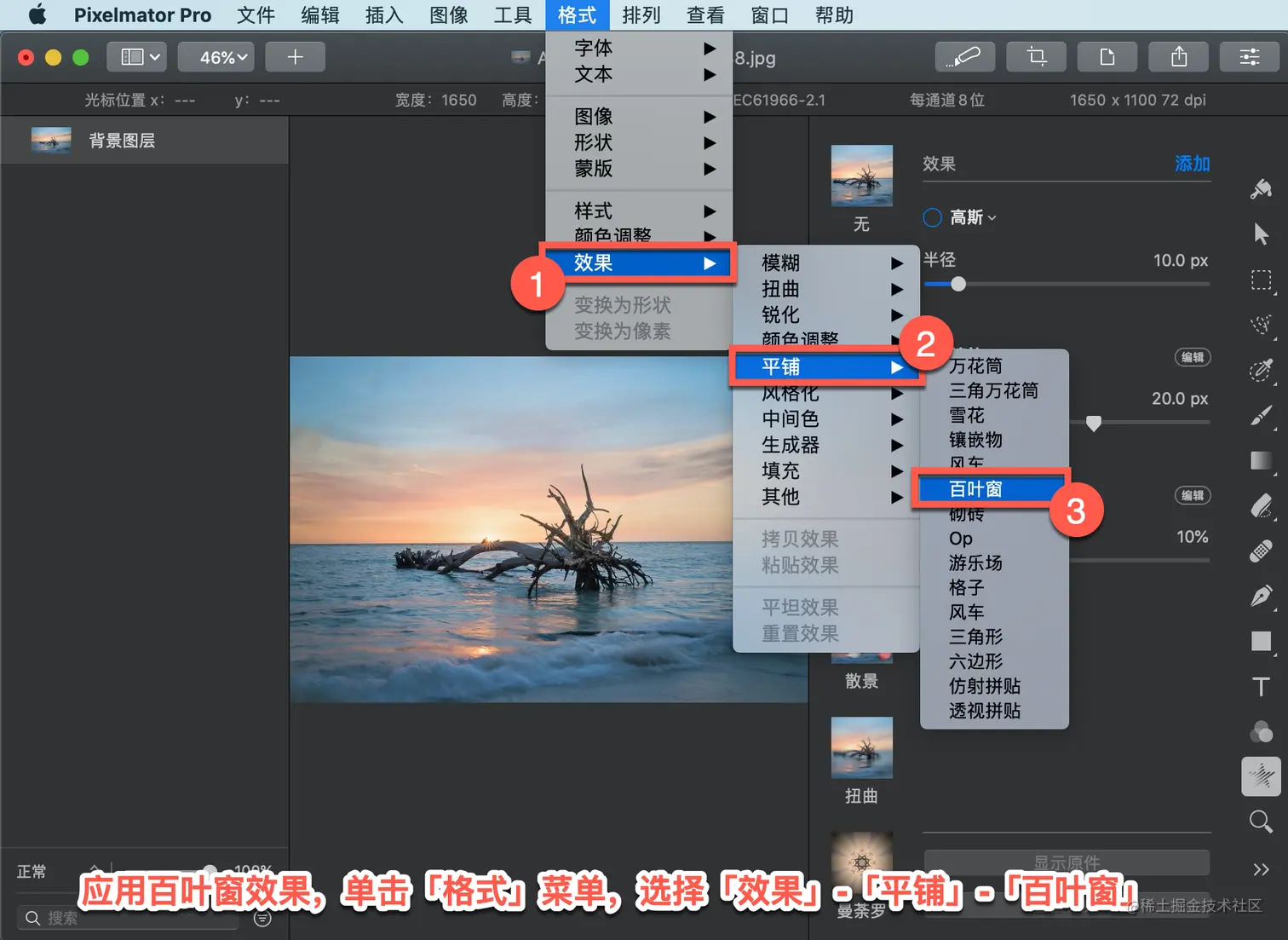Open the 文件 menu

(x=256, y=15)
